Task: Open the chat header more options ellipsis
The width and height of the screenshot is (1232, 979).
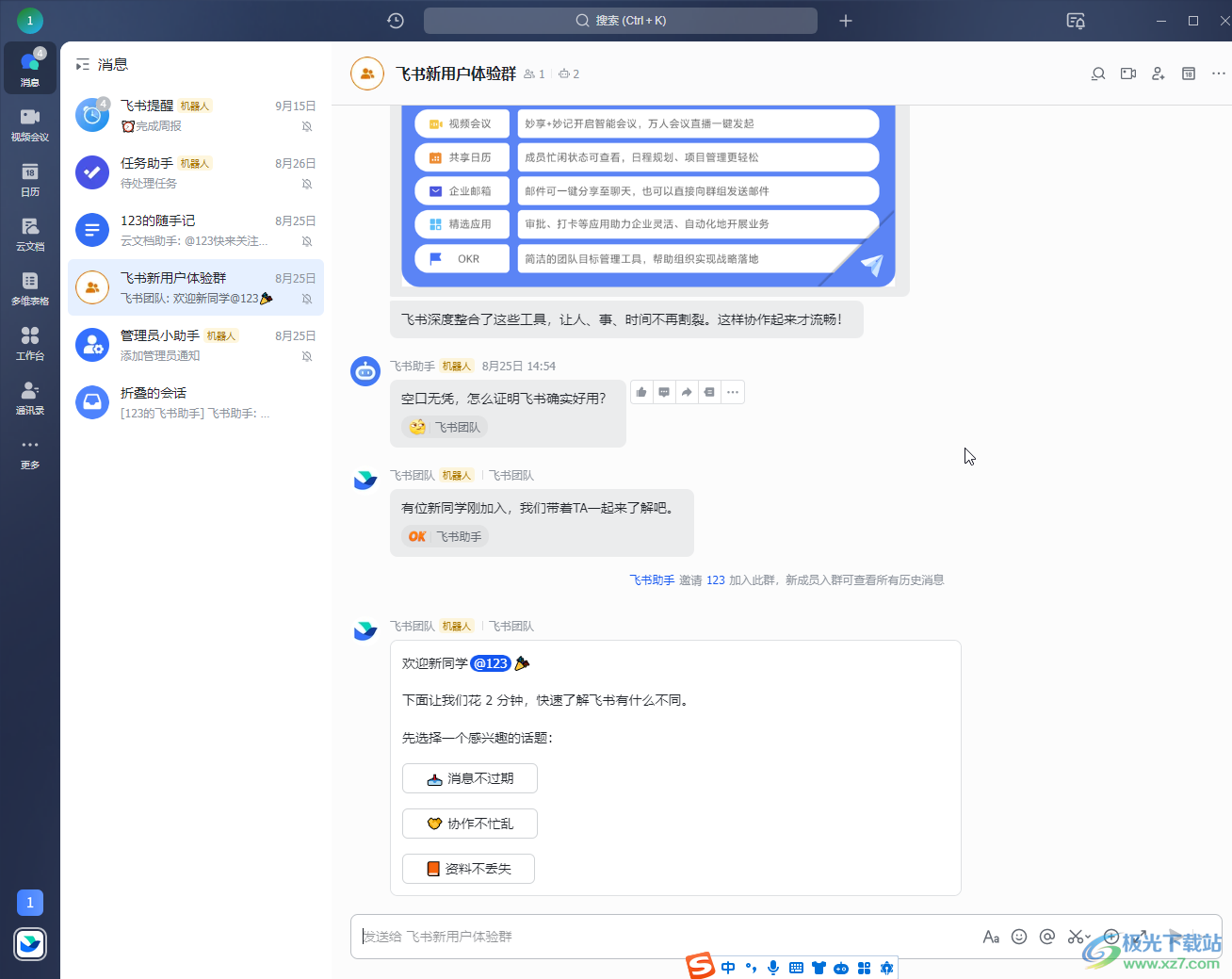Action: click(1219, 73)
